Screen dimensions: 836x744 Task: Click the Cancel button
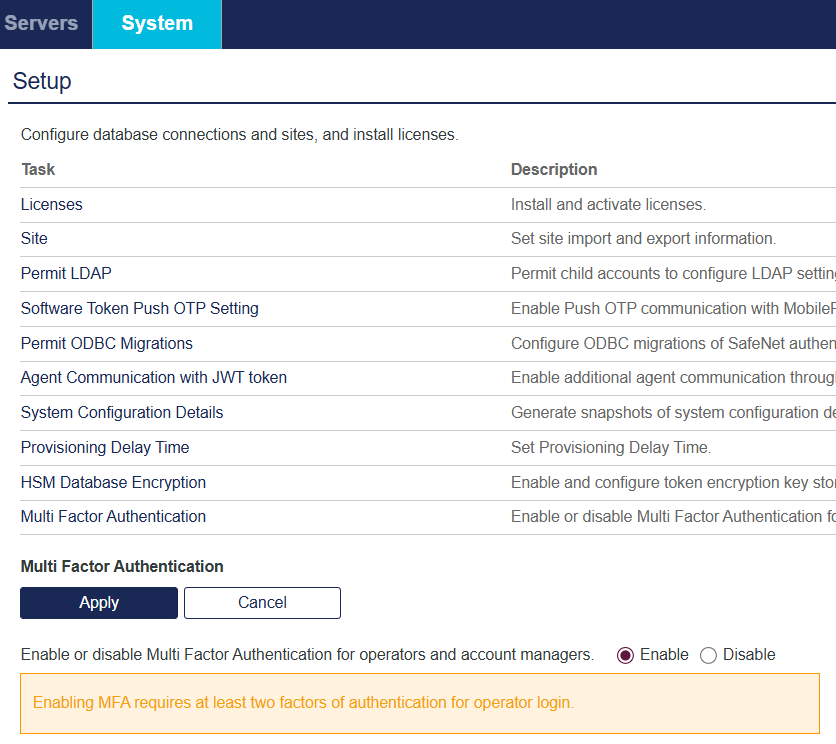(262, 602)
